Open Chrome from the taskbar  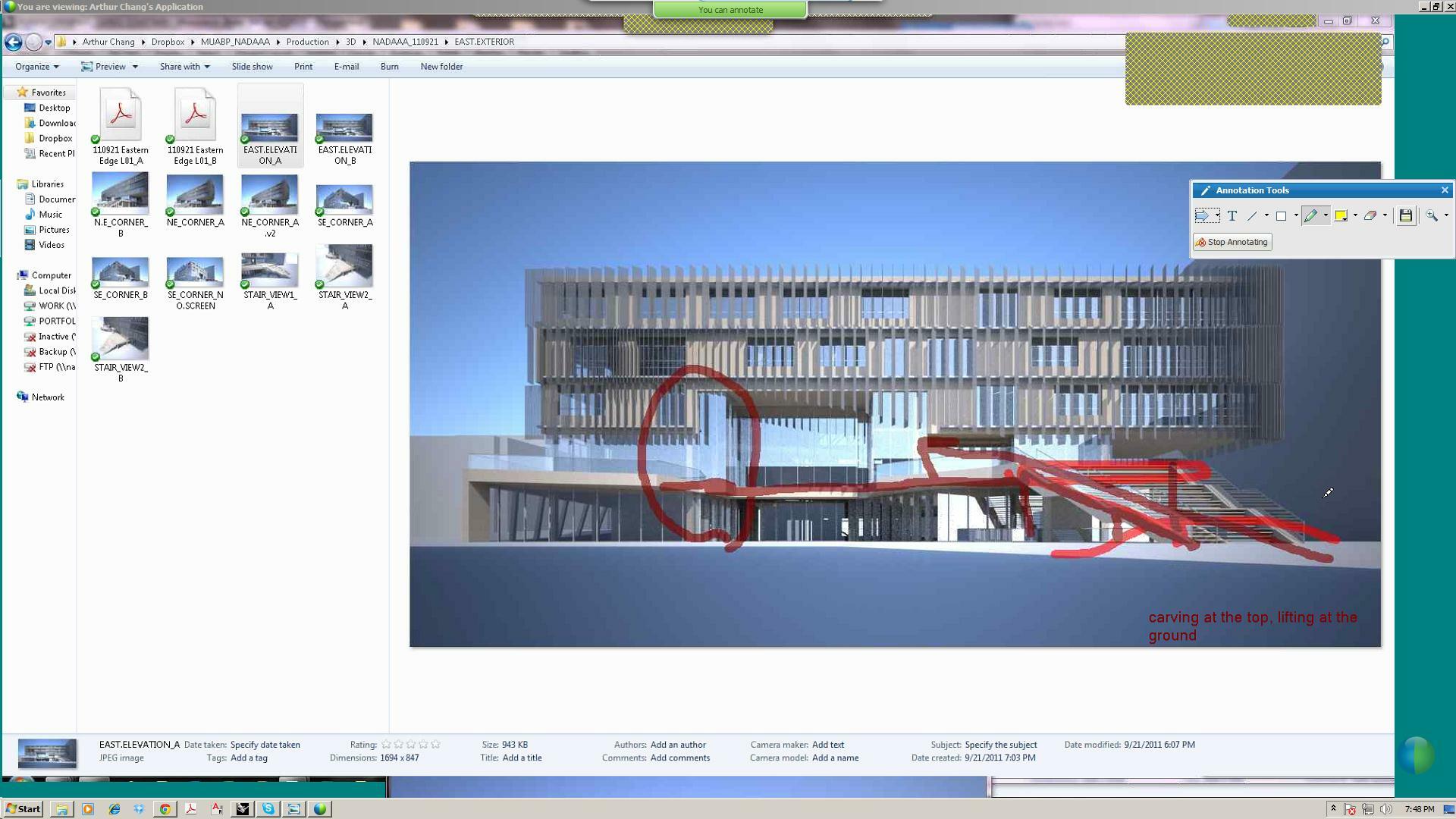coord(165,809)
